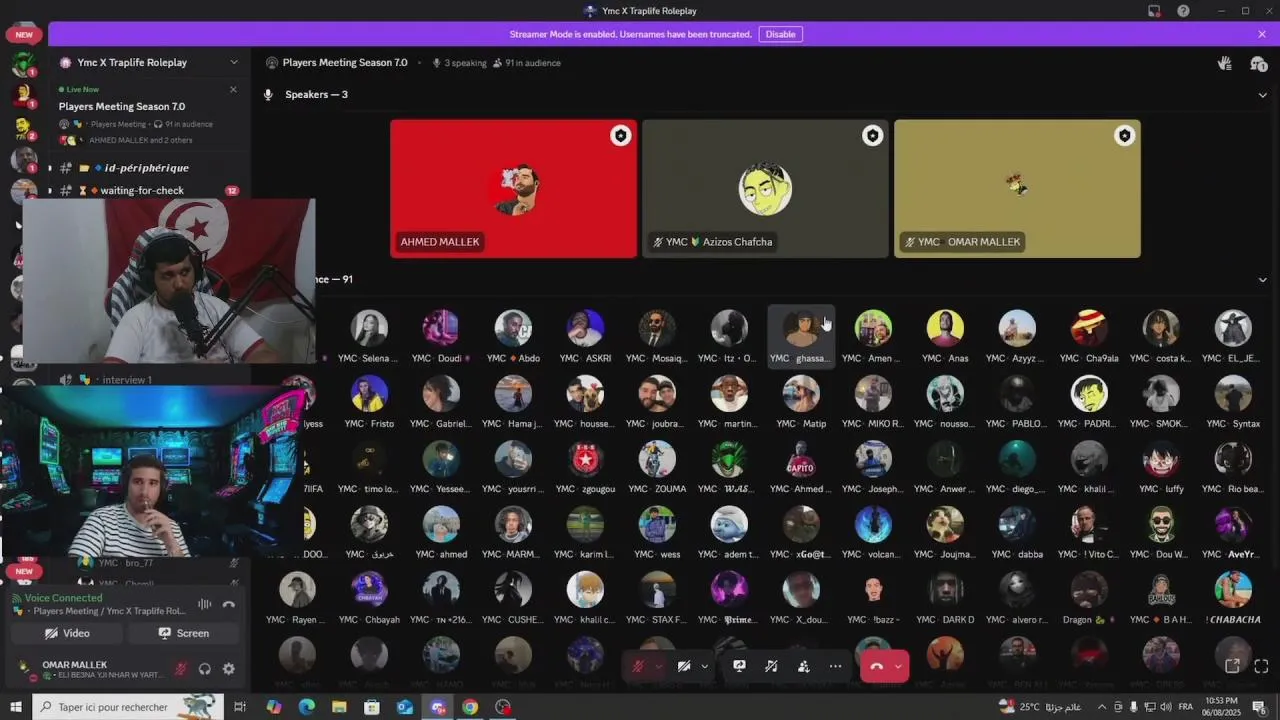Screen dimensions: 1280x720
Task: Click the moderator badge on AHMED MALLEK tile
Action: [621, 136]
